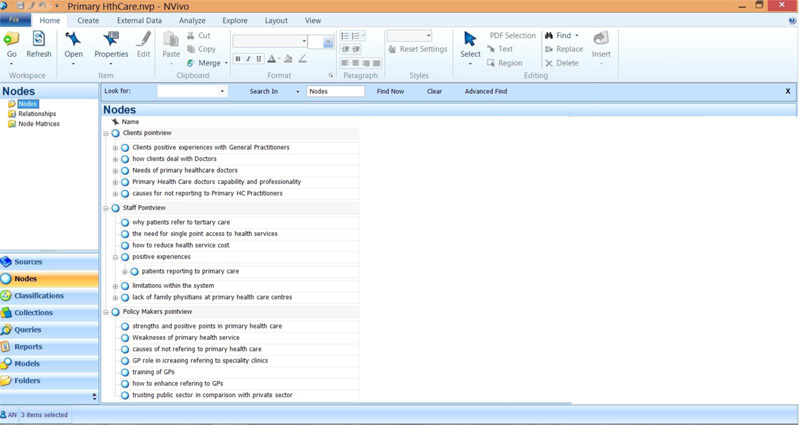
Task: Expand the limitations within the system node
Action: click(x=115, y=286)
